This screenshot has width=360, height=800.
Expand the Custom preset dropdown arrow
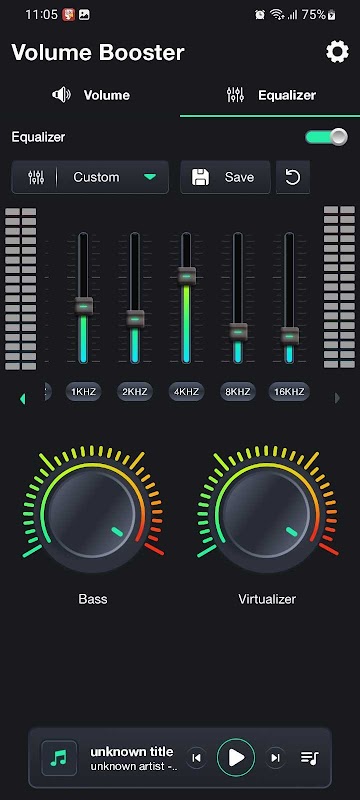(149, 177)
